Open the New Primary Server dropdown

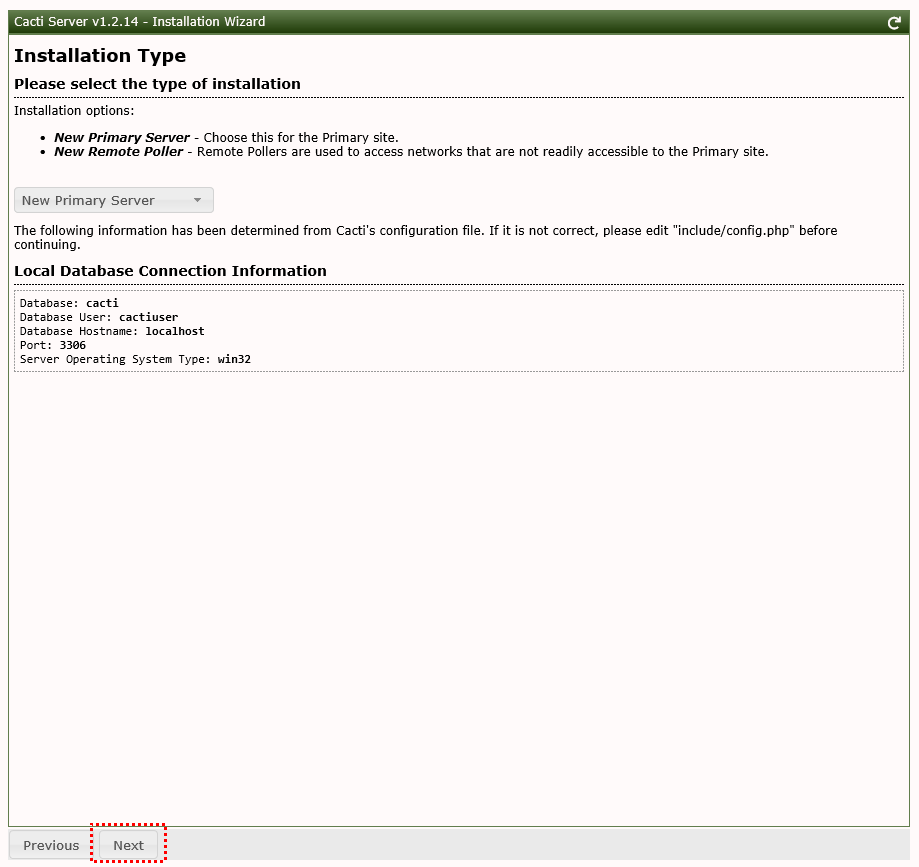tap(114, 200)
